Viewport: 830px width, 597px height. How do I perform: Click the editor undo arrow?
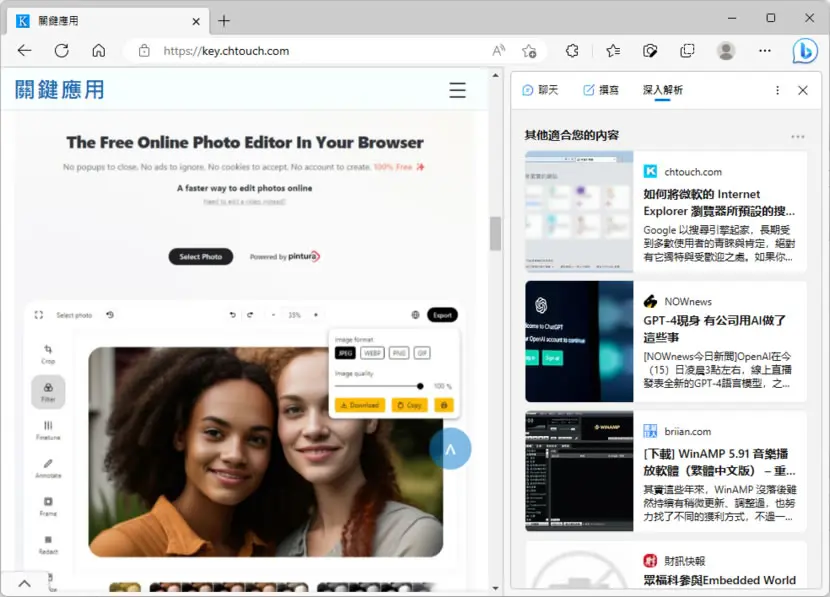click(x=232, y=315)
